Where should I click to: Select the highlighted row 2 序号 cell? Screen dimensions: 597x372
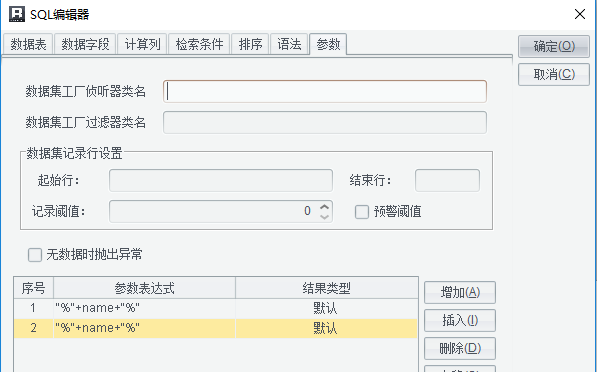(34, 328)
